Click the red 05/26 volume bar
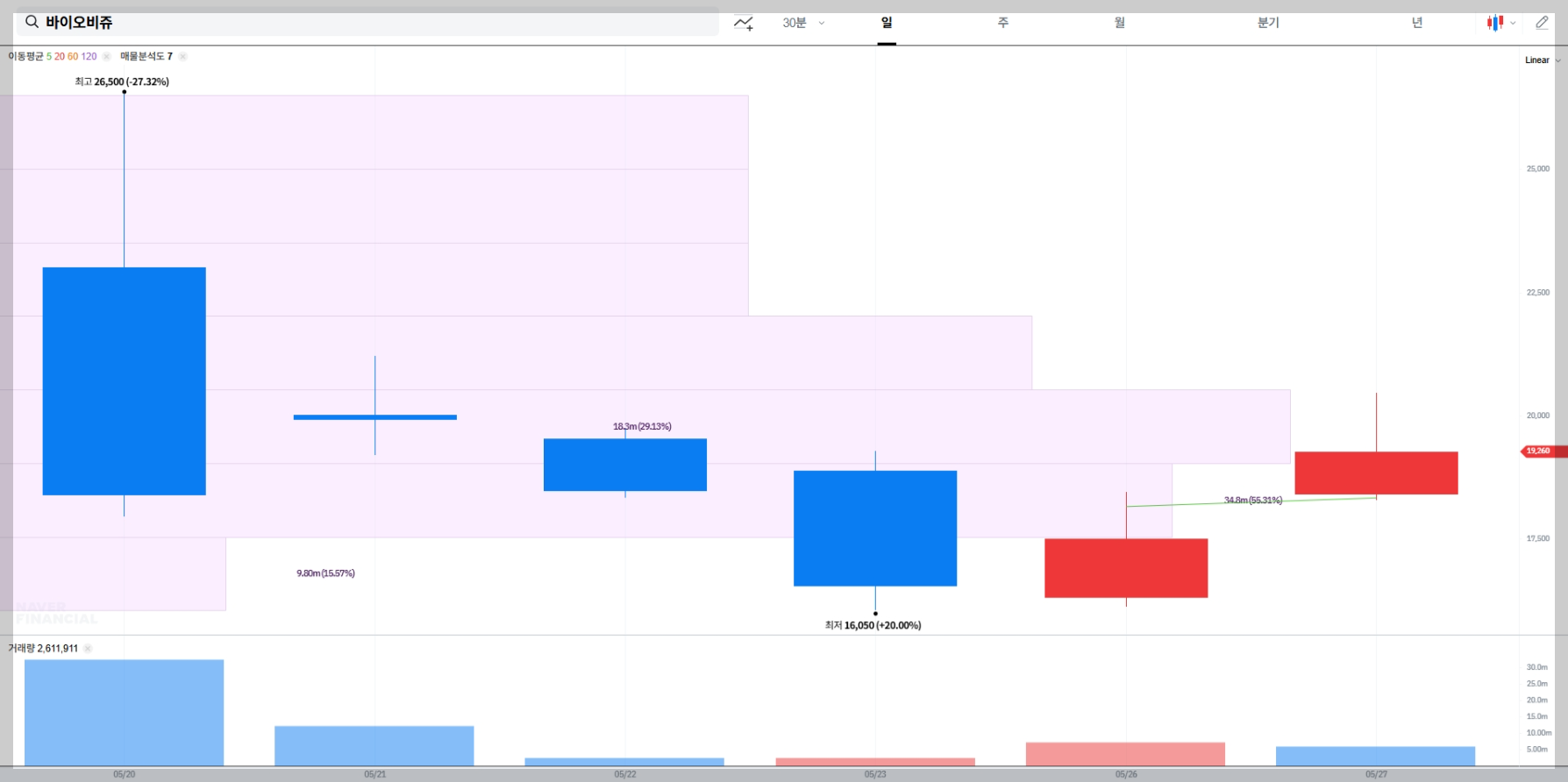The image size is (1568, 782). [1125, 754]
